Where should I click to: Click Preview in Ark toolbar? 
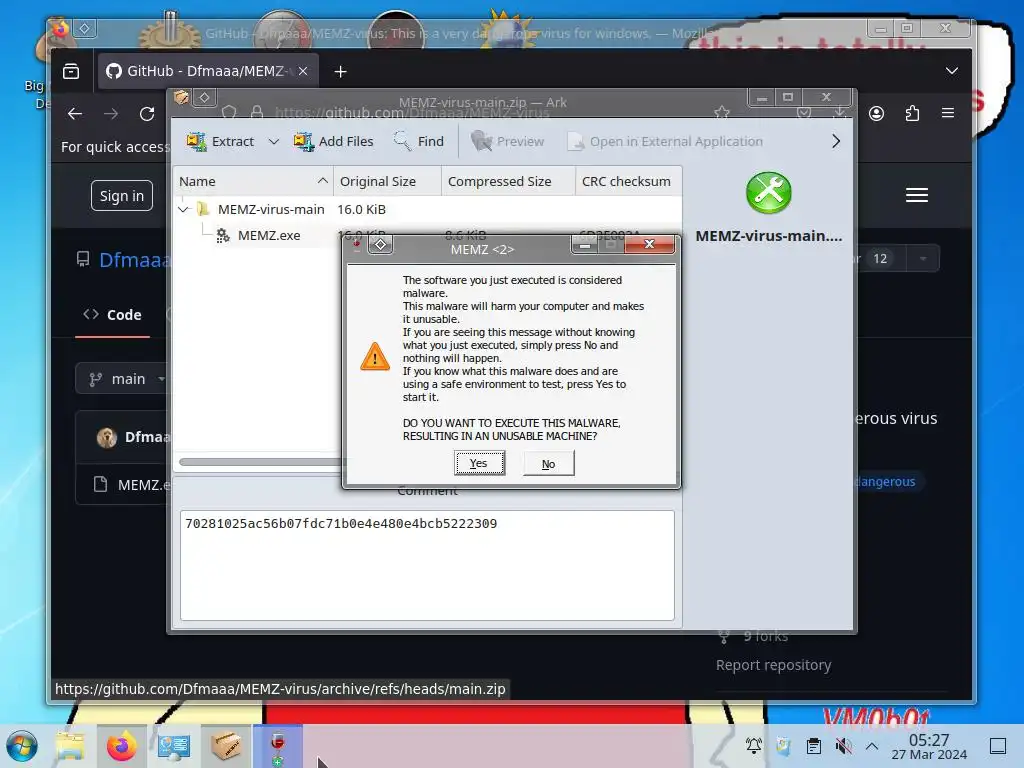pyautogui.click(x=507, y=141)
